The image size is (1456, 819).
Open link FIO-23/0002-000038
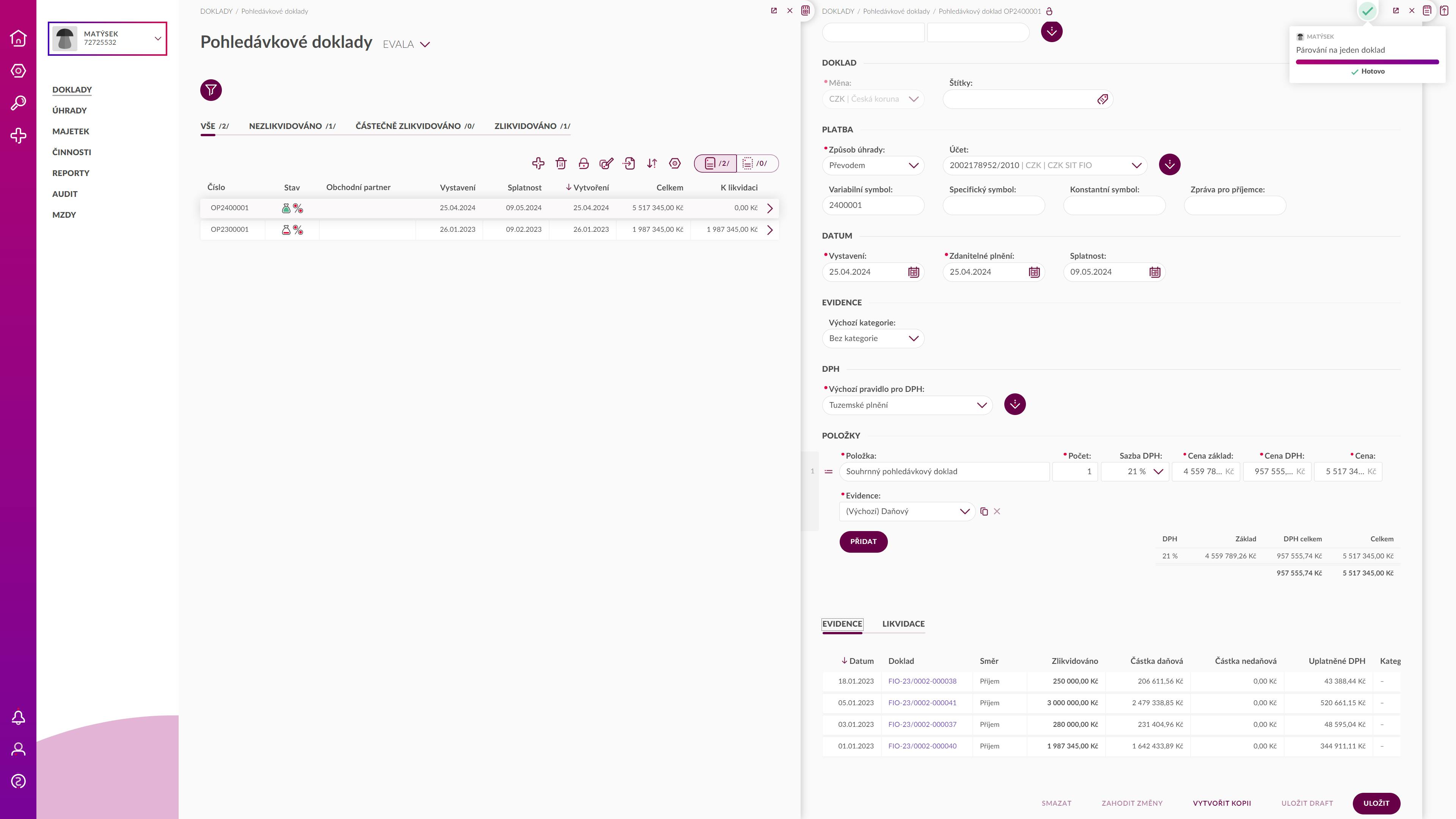922,681
